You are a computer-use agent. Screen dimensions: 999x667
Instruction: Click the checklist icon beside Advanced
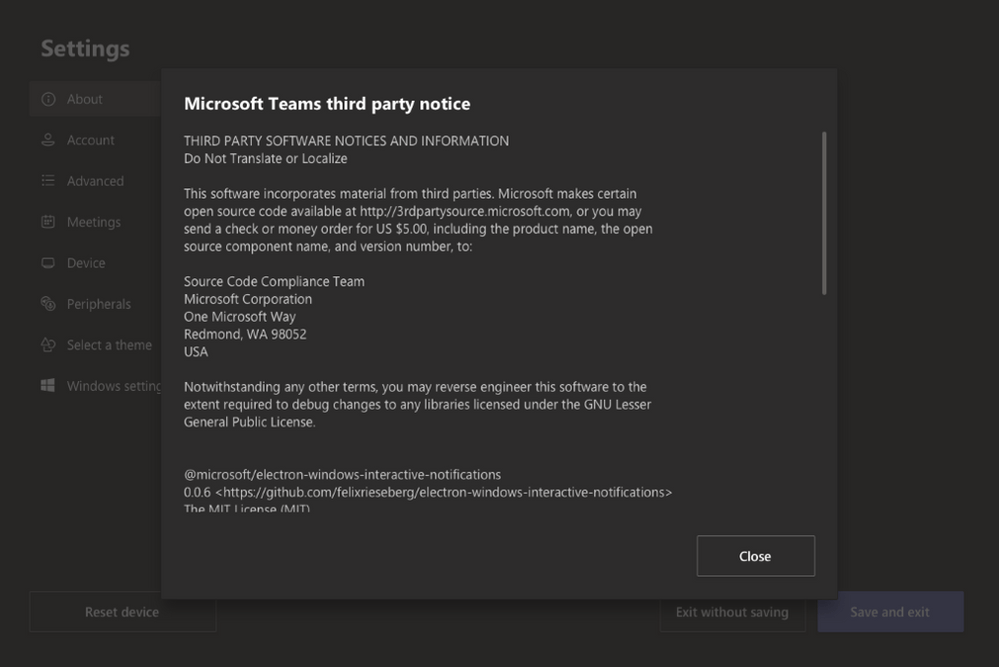click(x=48, y=181)
